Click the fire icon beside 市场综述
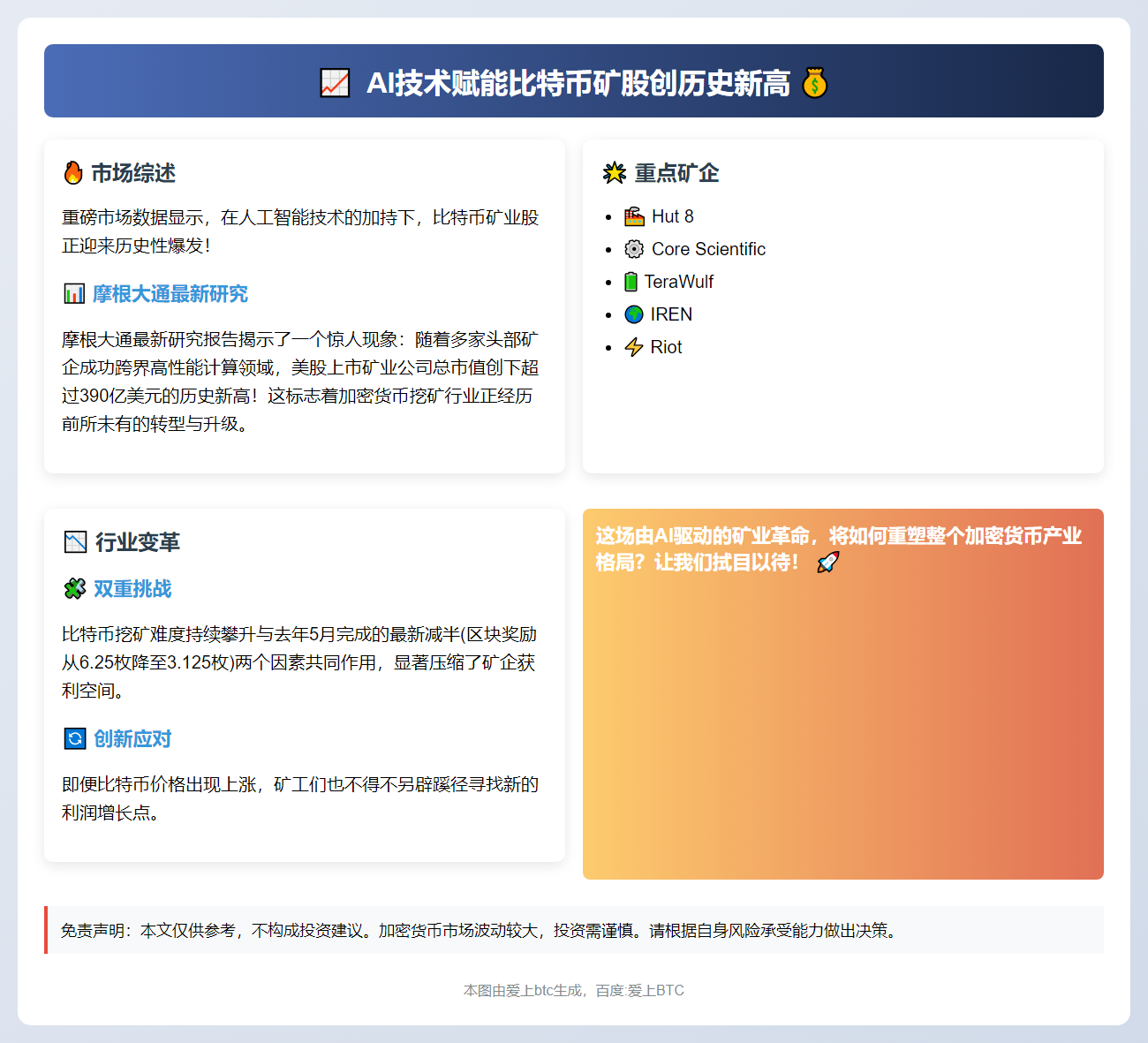This screenshot has height=1043, width=1148. pos(75,174)
